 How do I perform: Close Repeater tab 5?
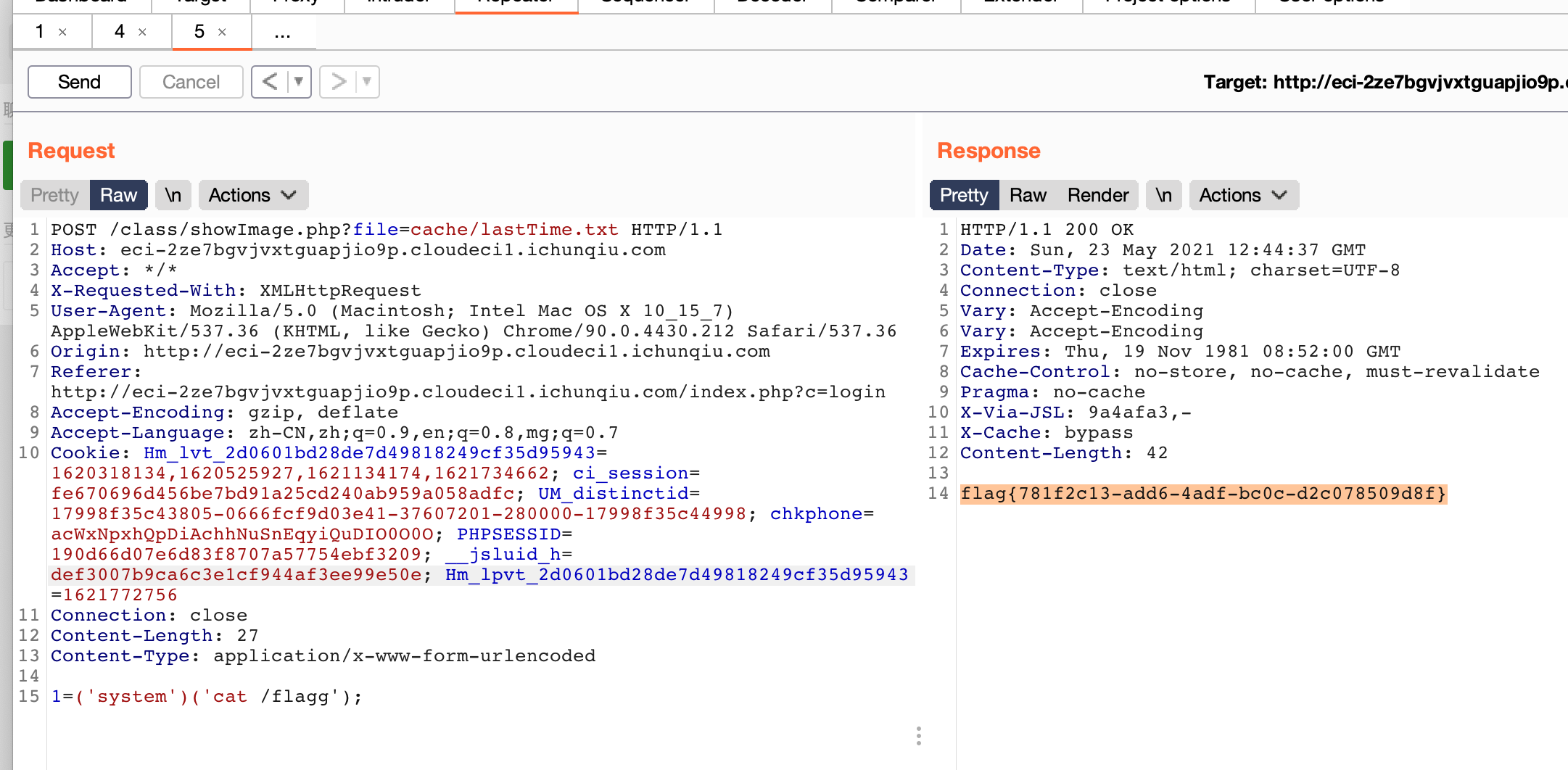click(x=222, y=32)
